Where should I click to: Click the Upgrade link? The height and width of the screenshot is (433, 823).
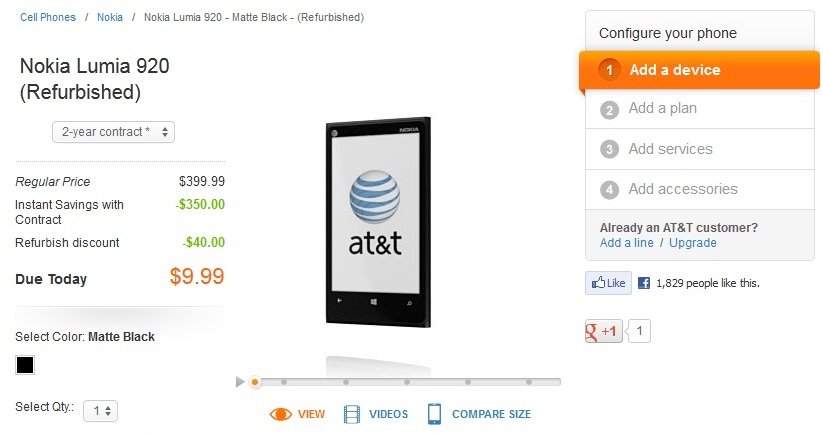[693, 242]
